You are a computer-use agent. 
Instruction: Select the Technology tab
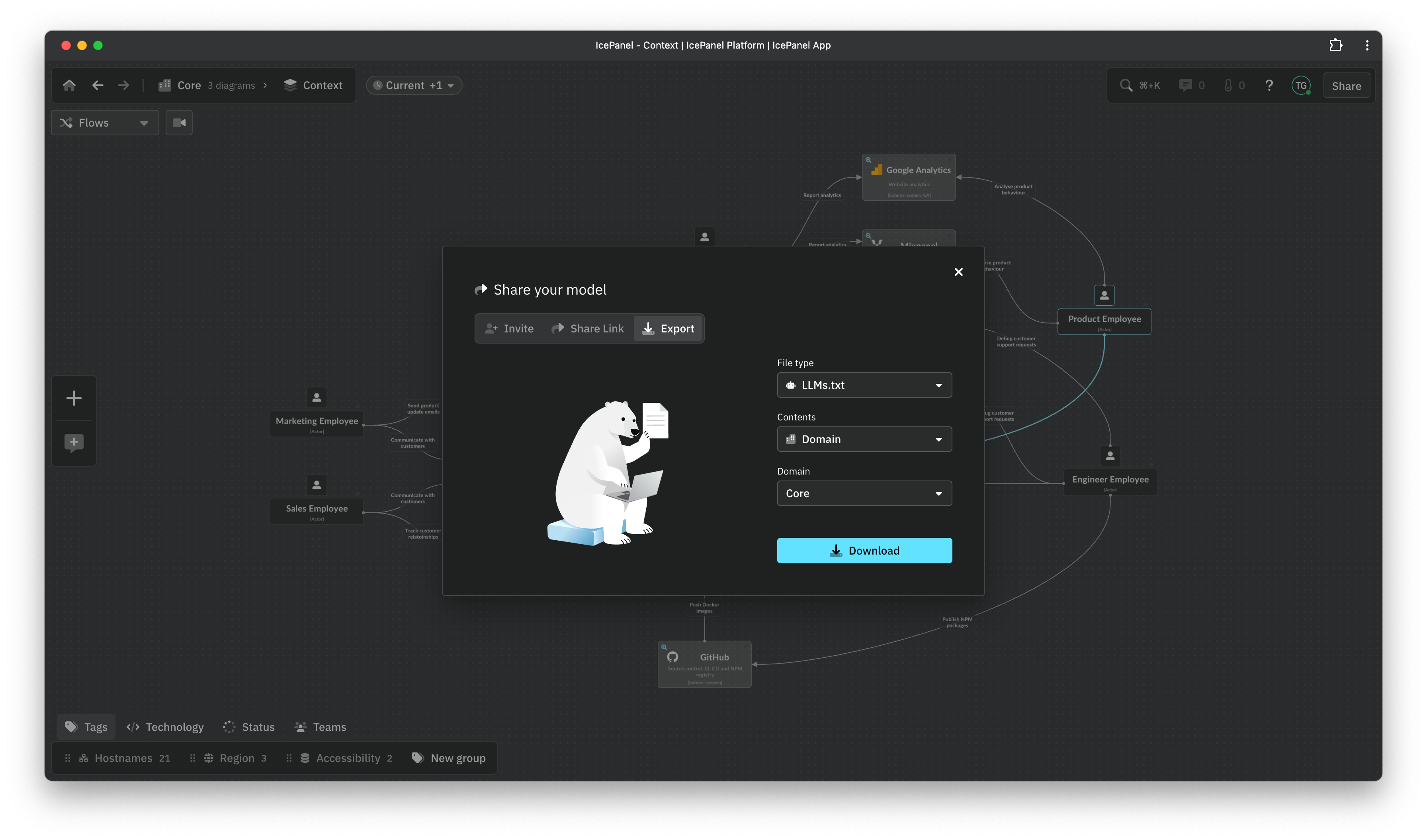(165, 727)
